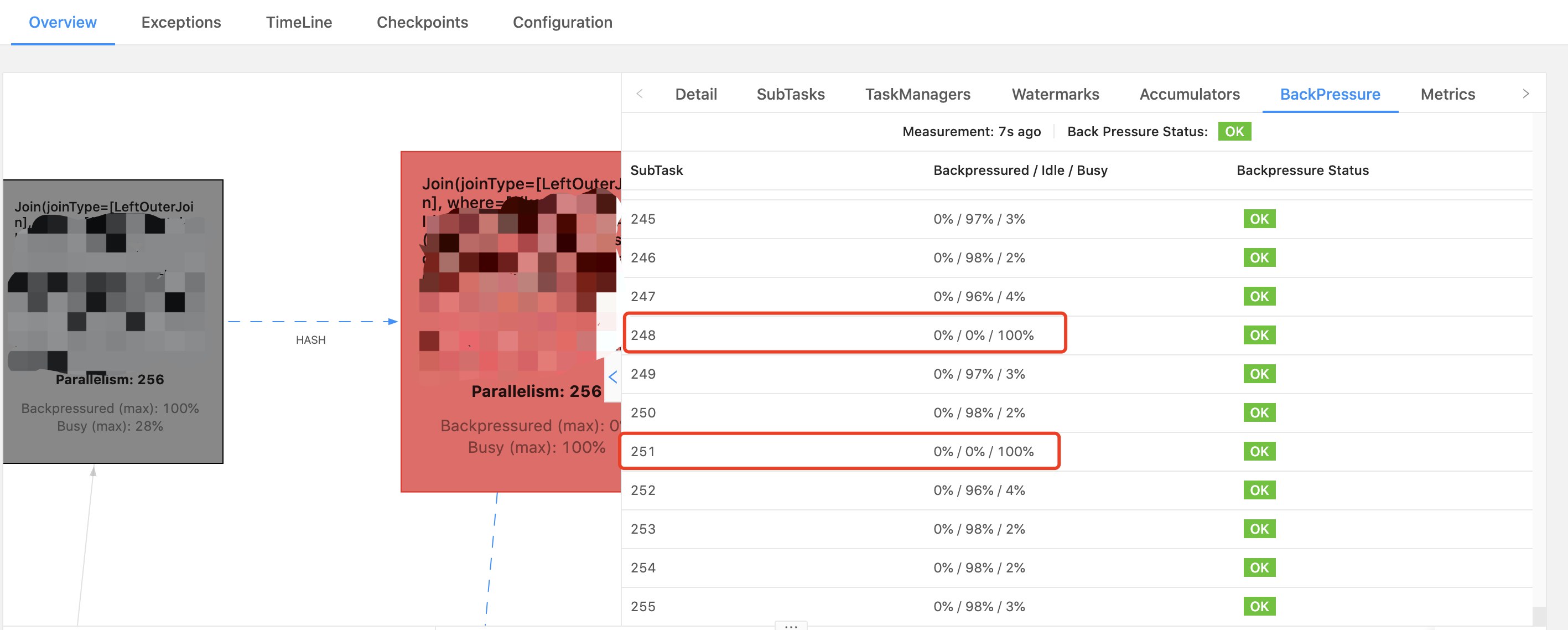1568x630 pixels.
Task: Open the SubTasks panel tab
Action: click(790, 95)
